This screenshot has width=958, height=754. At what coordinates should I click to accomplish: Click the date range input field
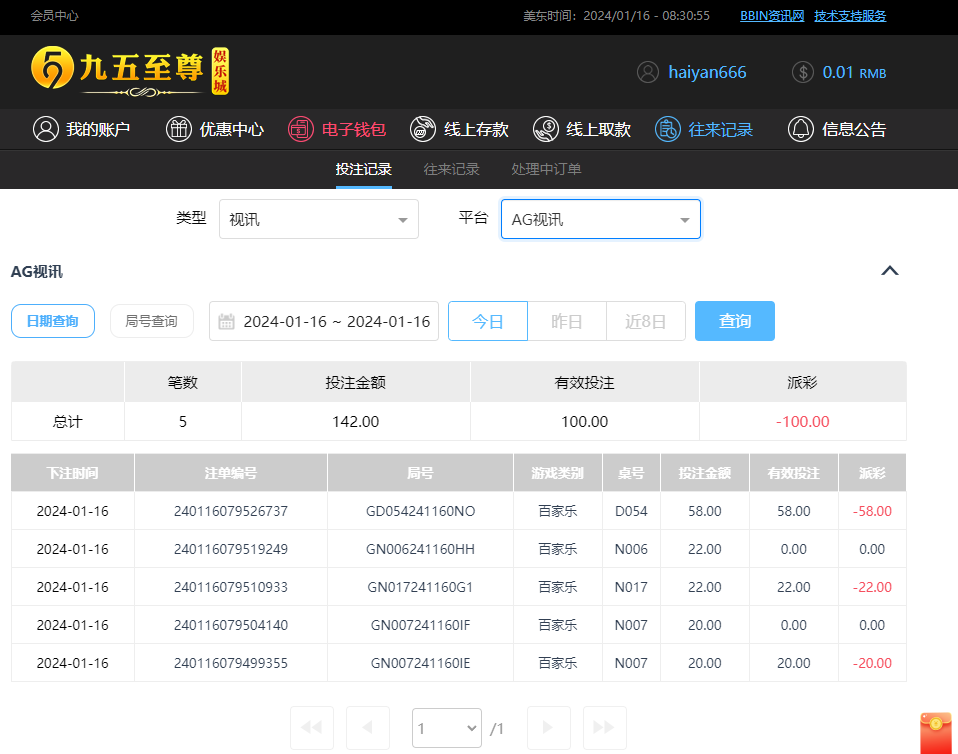coord(336,322)
